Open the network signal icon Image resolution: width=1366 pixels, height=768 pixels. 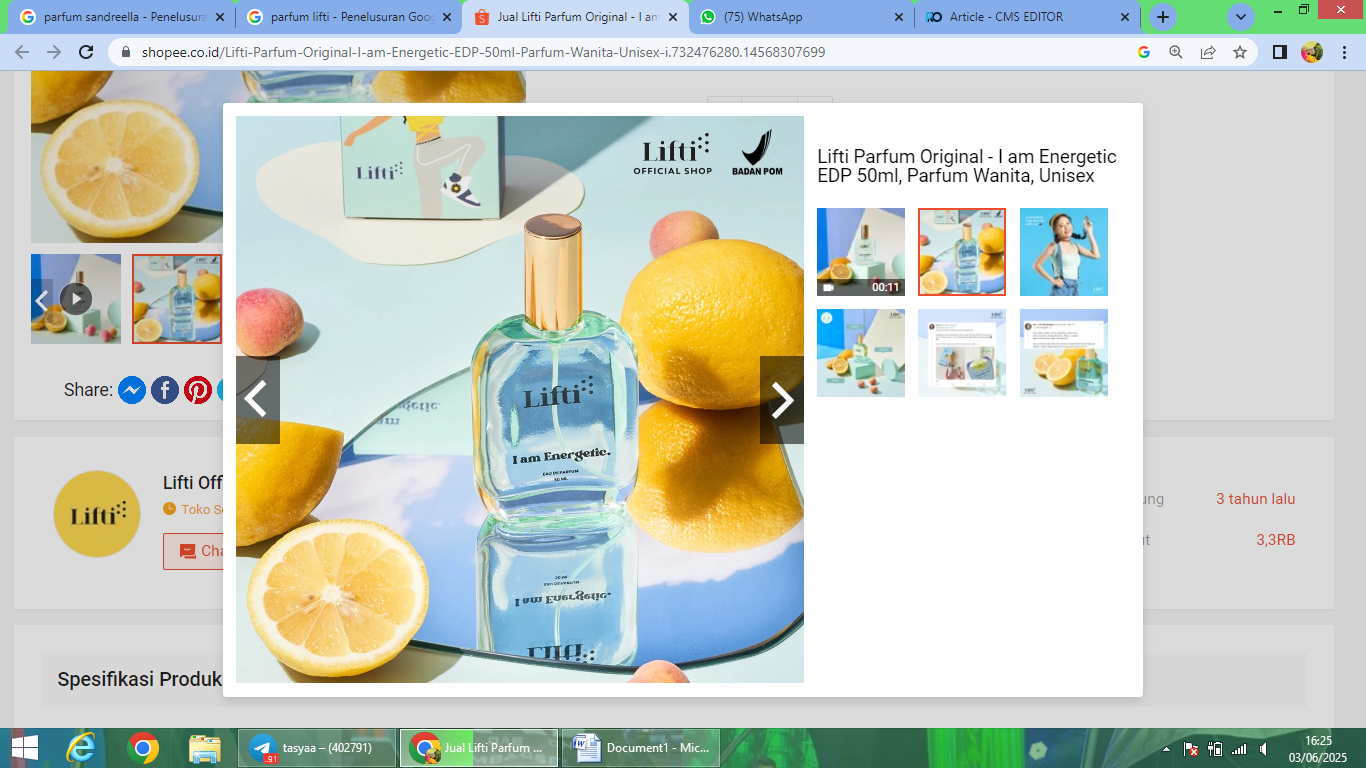click(x=1239, y=749)
